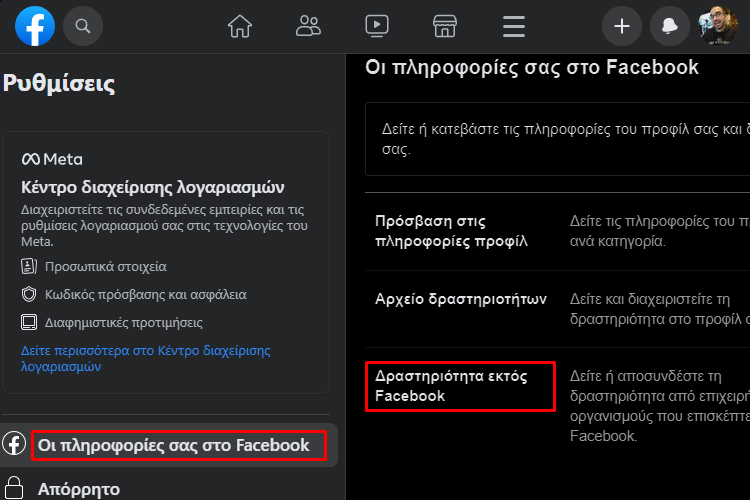Select Οι πληροφορίες σας στο Facebook menu item

click(x=169, y=445)
